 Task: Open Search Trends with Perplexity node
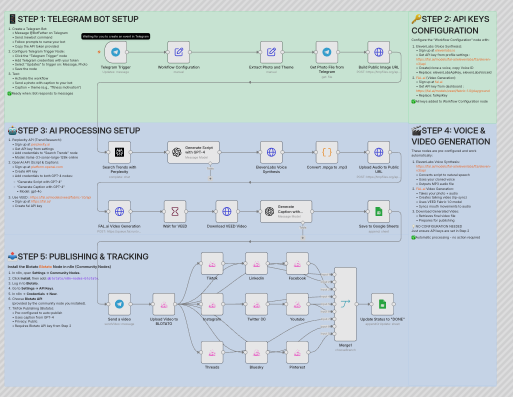(x=119, y=152)
